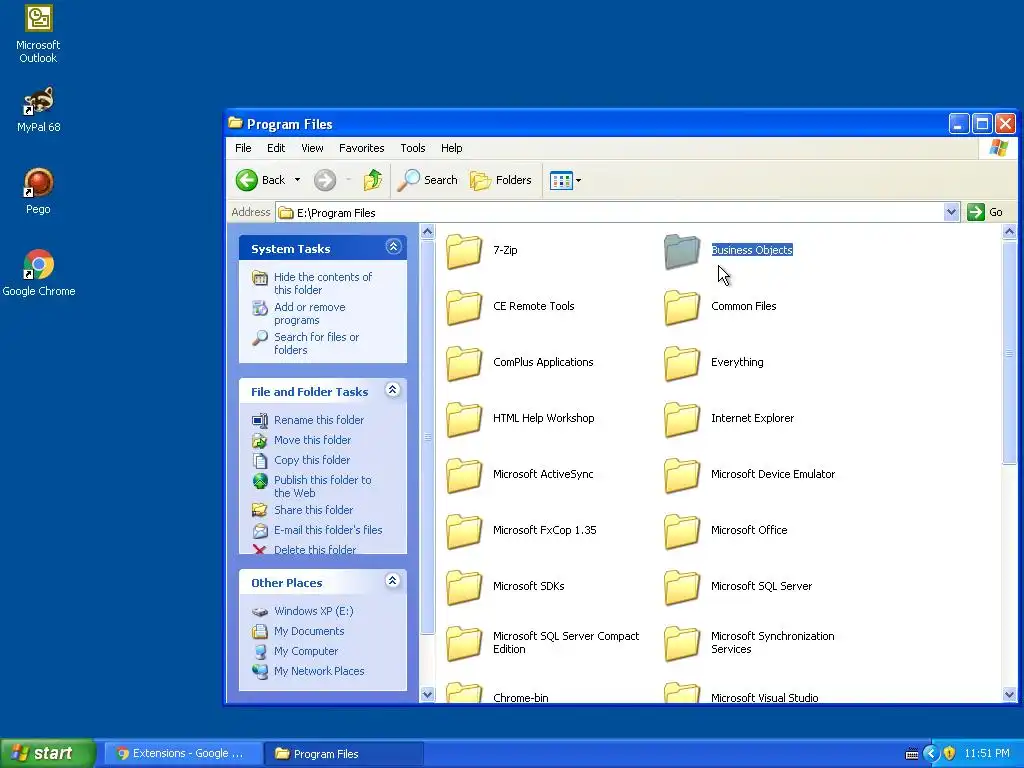Click the task pane scroll up arrow

[x=428, y=231]
